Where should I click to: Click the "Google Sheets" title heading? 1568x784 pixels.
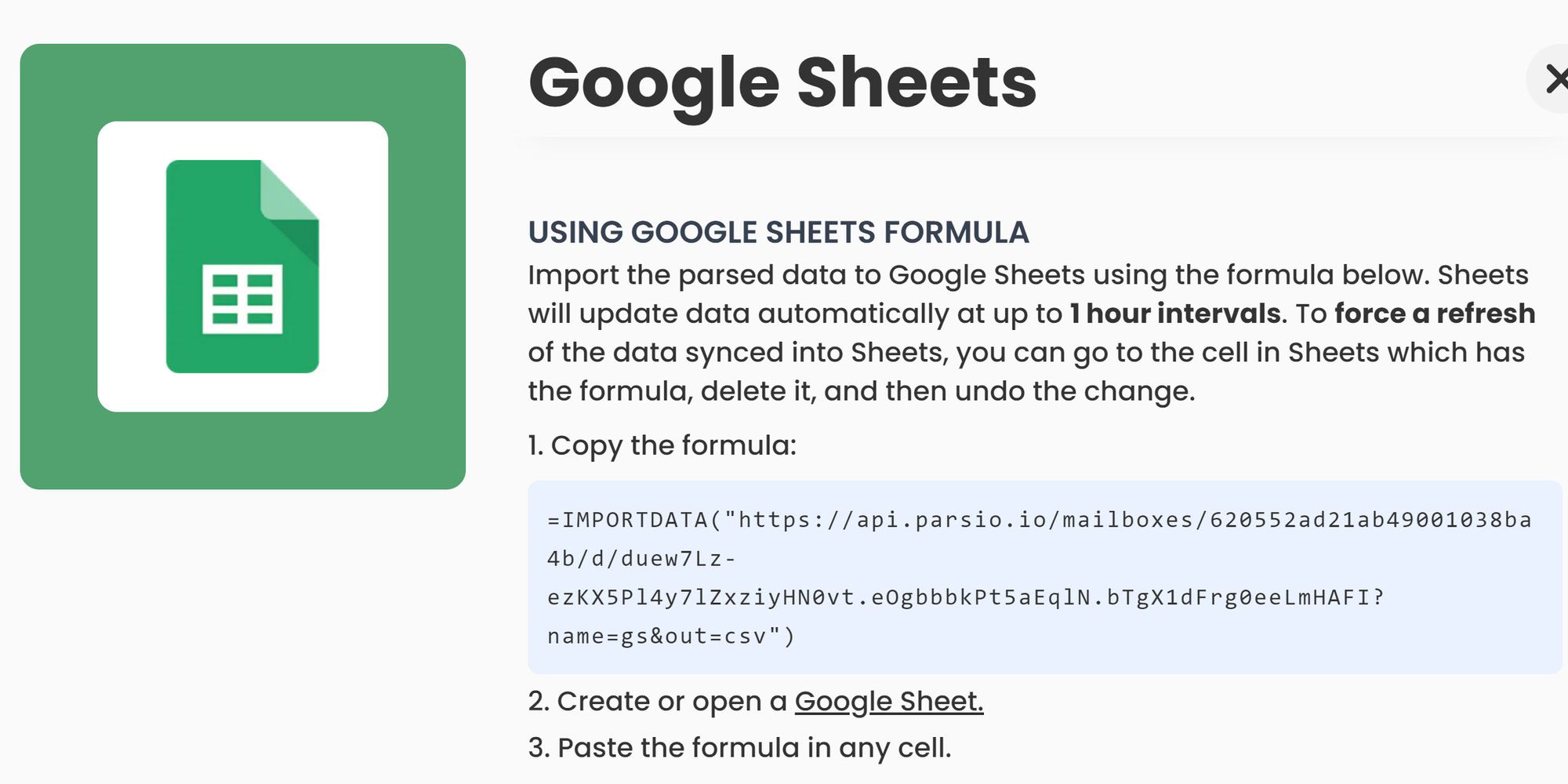(782, 82)
